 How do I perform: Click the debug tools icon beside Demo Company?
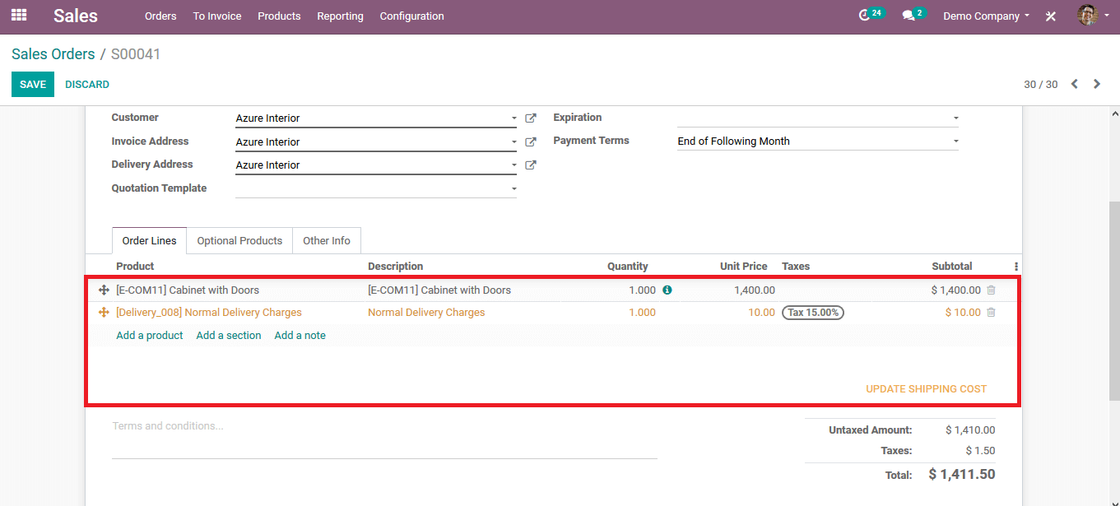[1051, 16]
